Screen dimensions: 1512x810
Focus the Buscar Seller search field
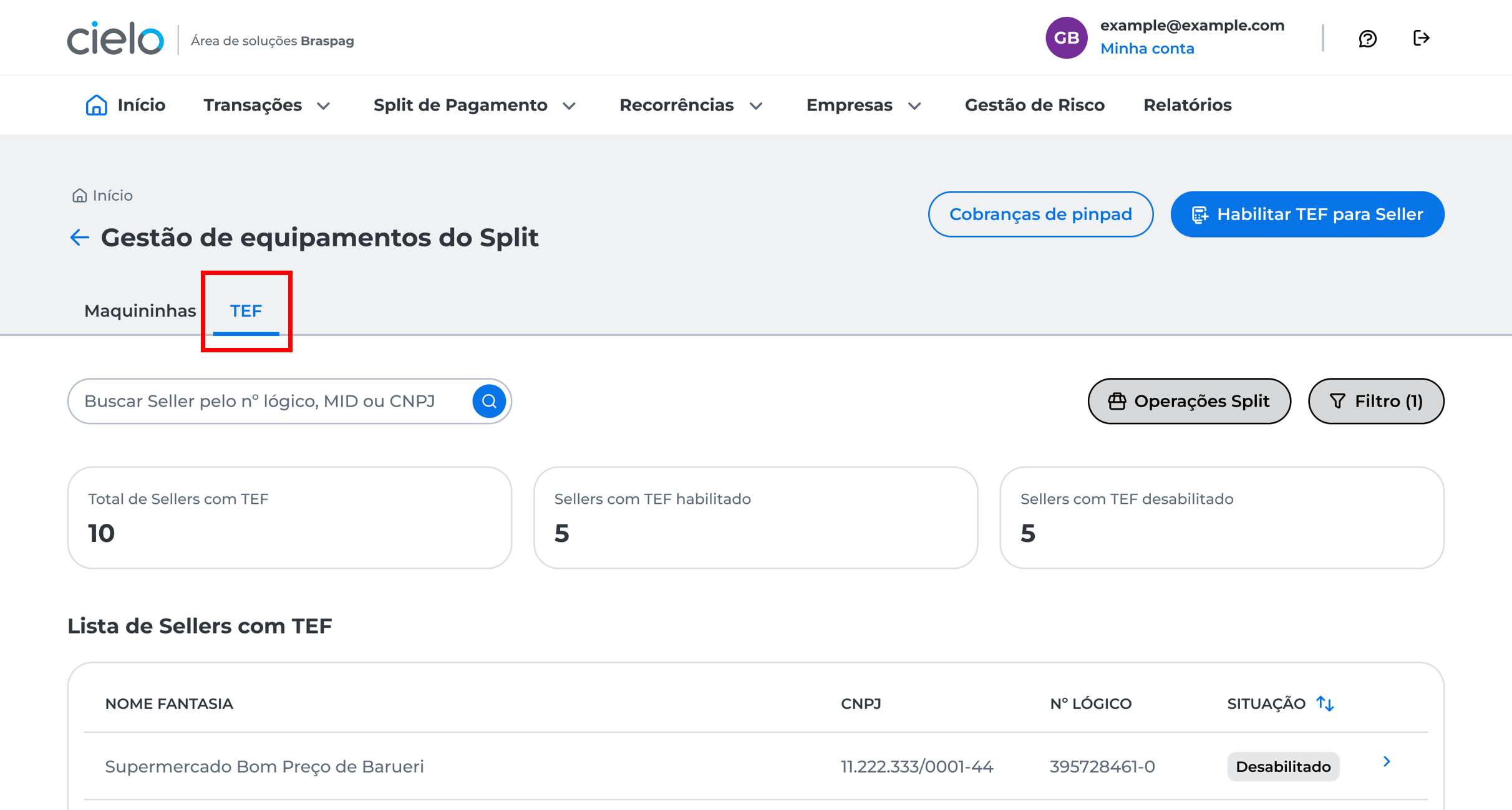274,401
